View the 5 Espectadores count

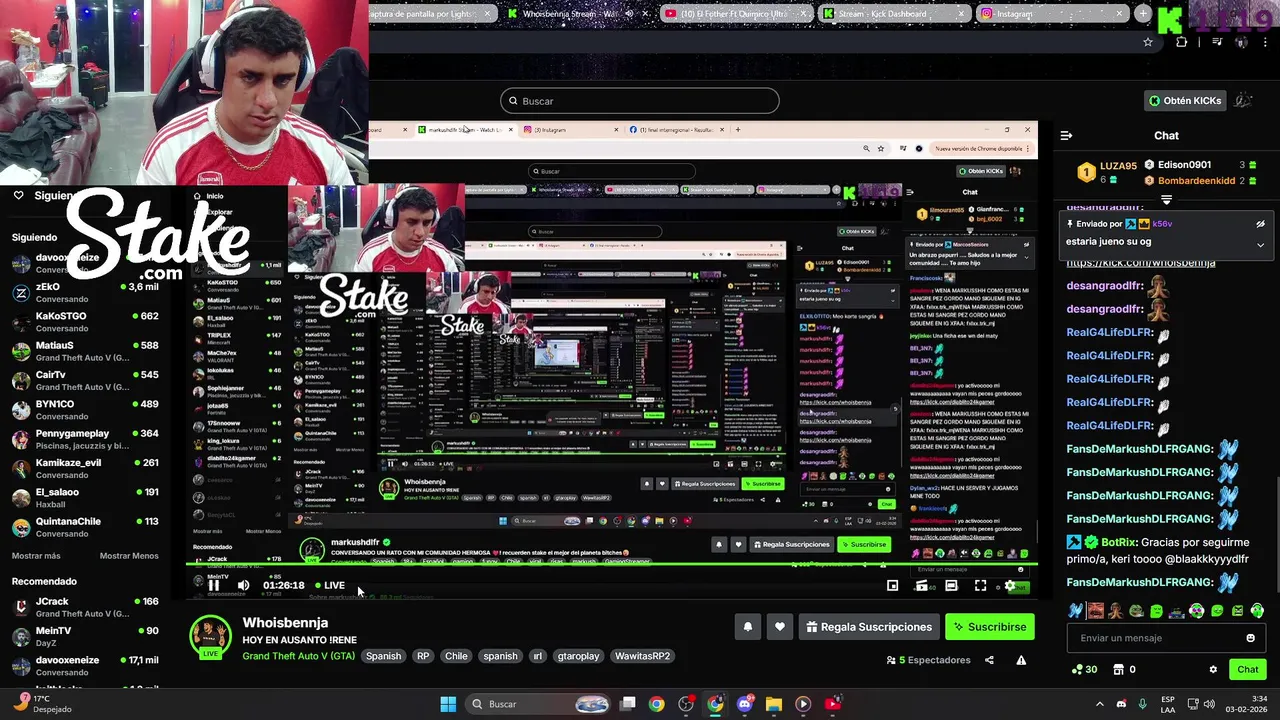pos(928,660)
